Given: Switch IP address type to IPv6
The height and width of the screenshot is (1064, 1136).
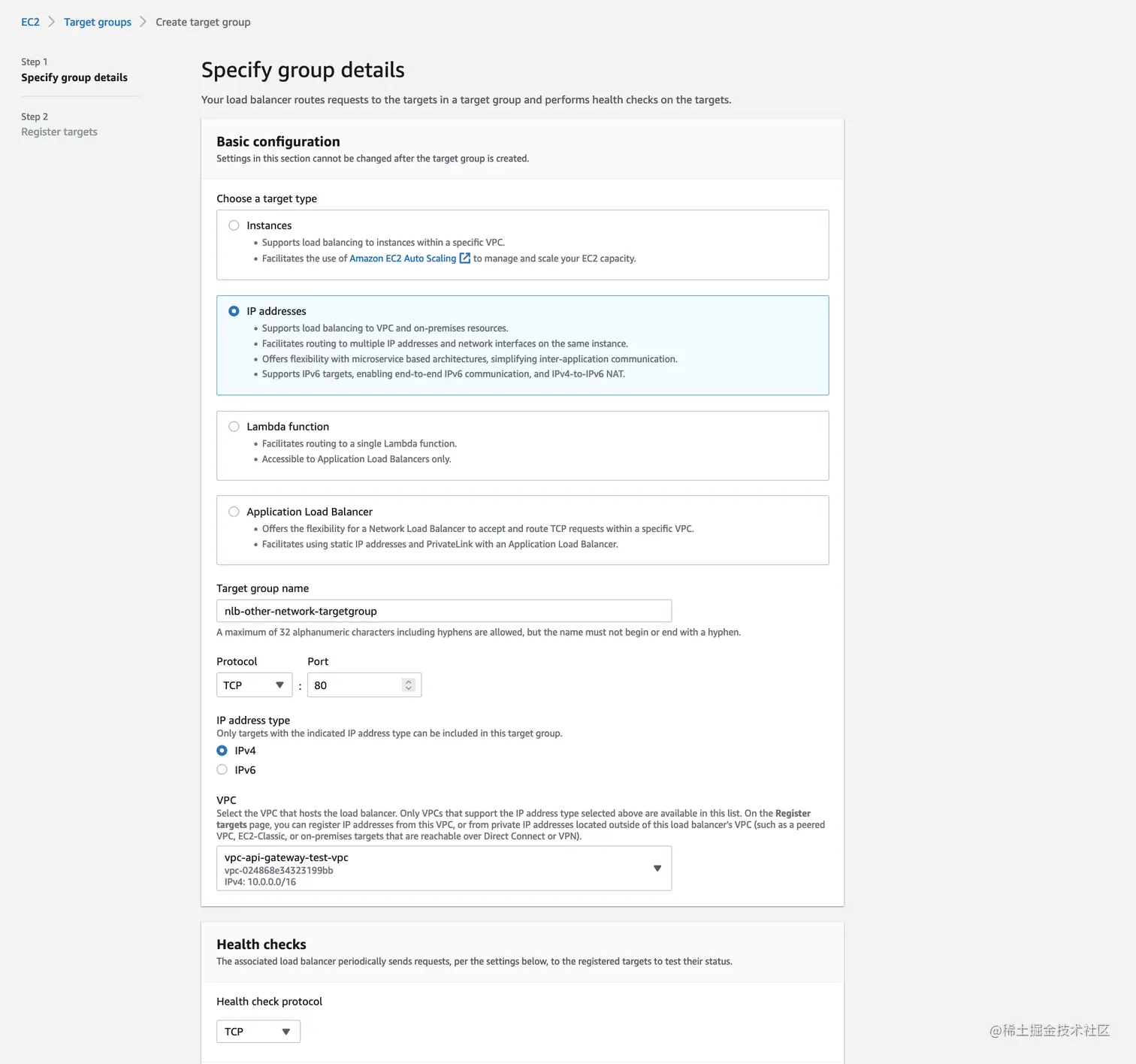Looking at the screenshot, I should point(222,769).
